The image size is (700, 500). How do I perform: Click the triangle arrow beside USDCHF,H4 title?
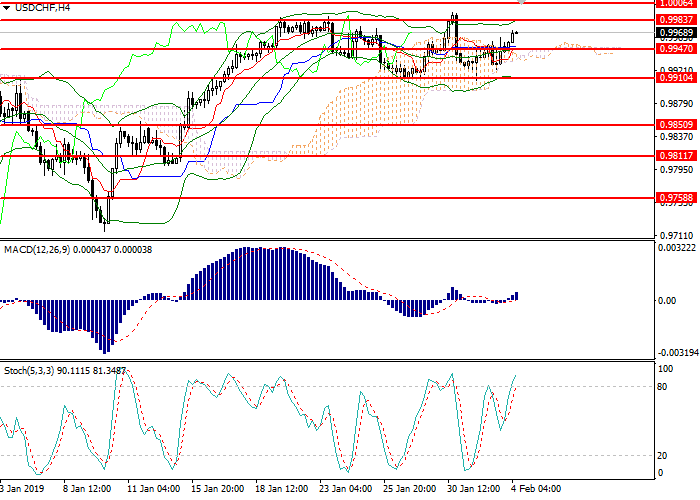point(7,8)
